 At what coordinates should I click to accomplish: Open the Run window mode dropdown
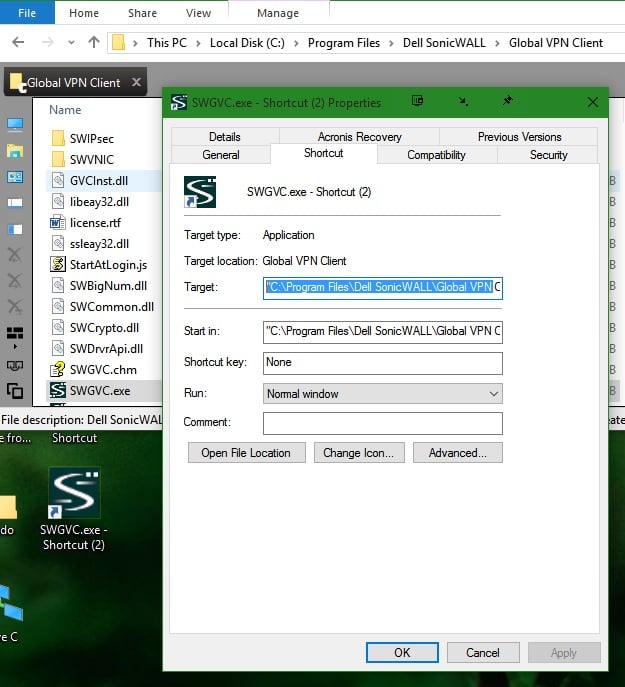click(383, 393)
